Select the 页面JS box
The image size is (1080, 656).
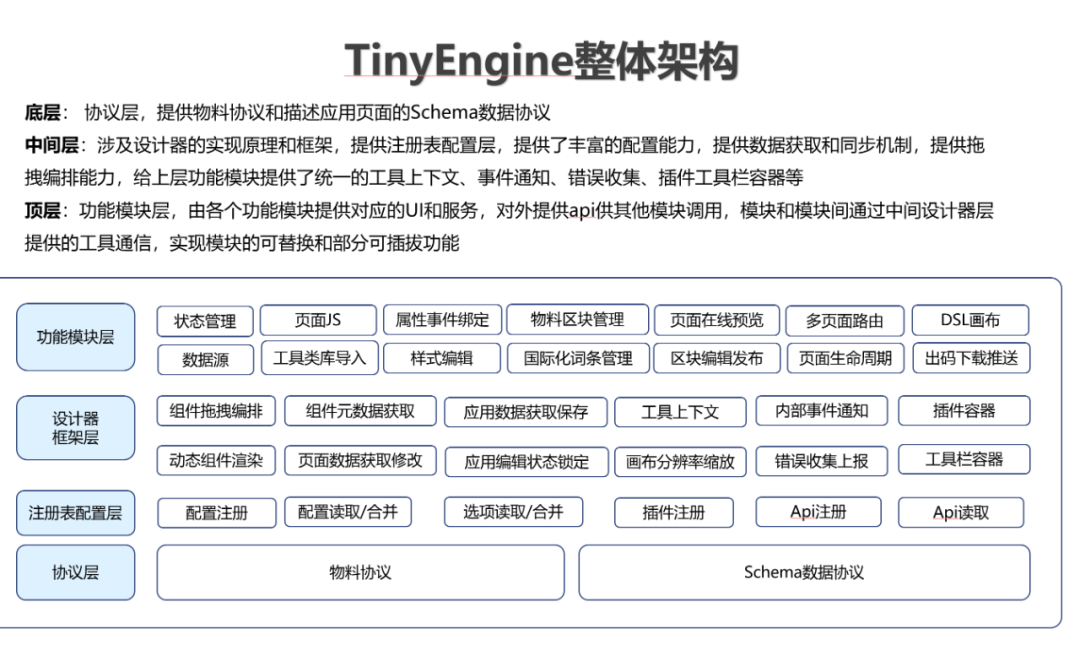[319, 320]
